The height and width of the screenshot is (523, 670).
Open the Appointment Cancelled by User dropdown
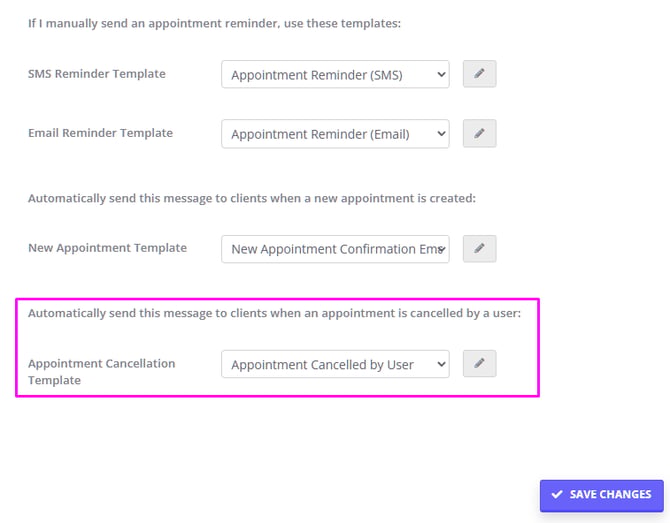[x=335, y=364]
